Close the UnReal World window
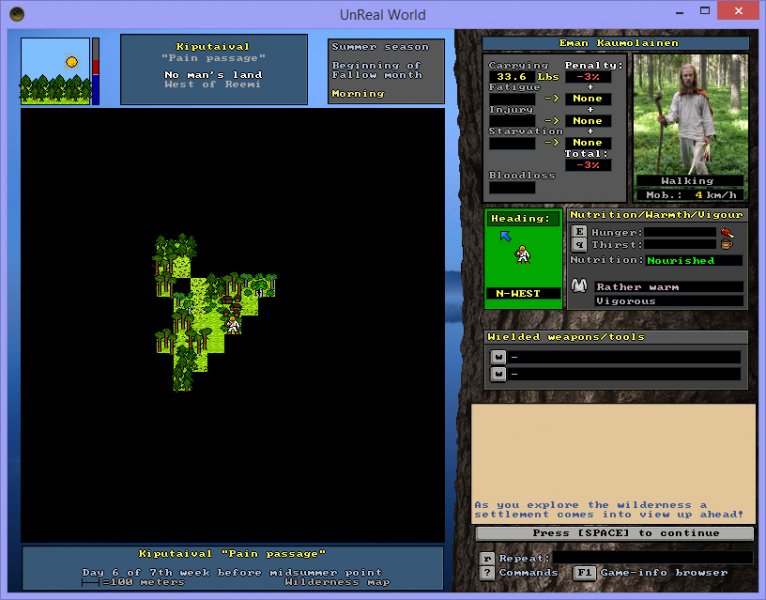This screenshot has width=766, height=600. click(738, 11)
